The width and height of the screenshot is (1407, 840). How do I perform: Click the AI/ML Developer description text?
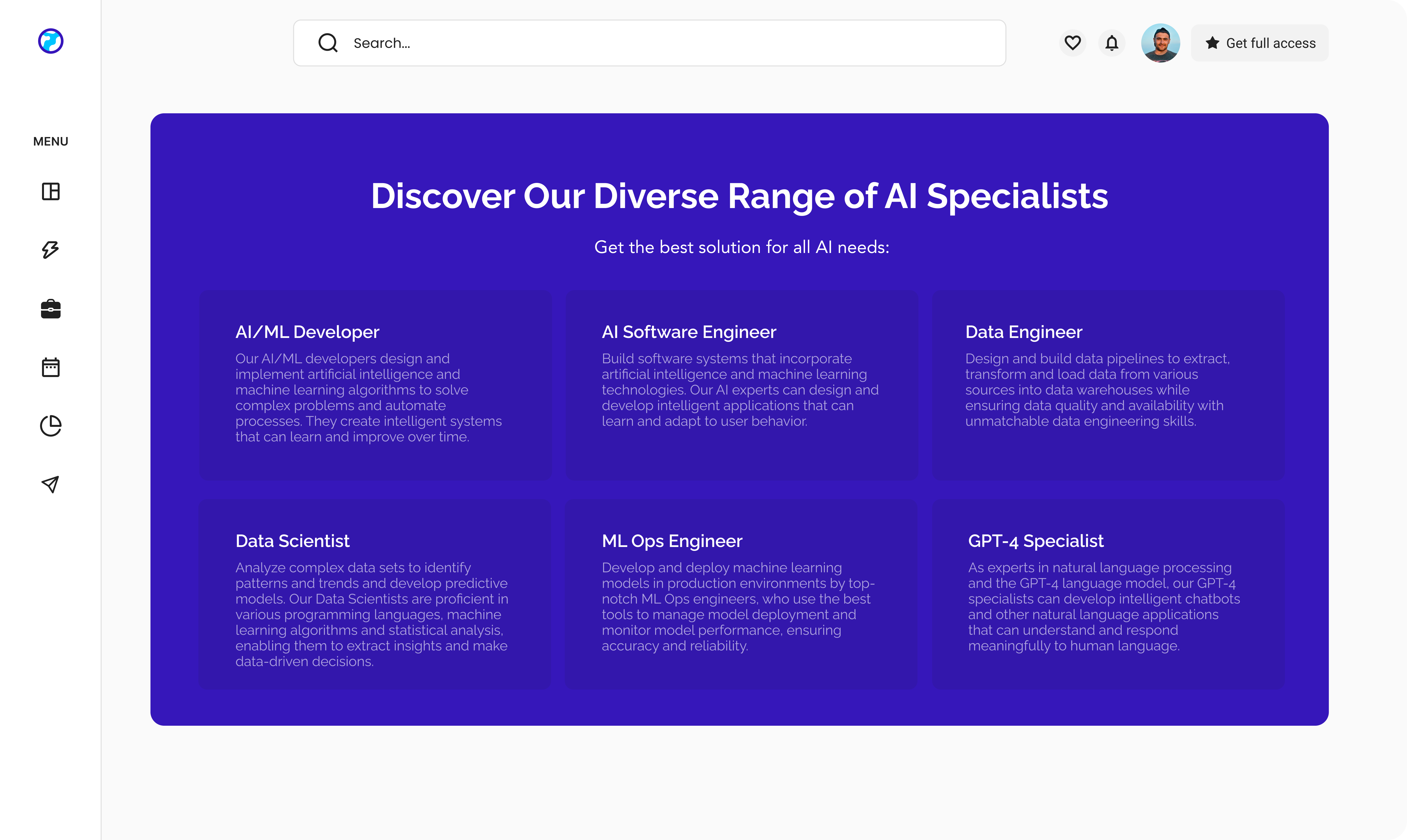coord(369,398)
